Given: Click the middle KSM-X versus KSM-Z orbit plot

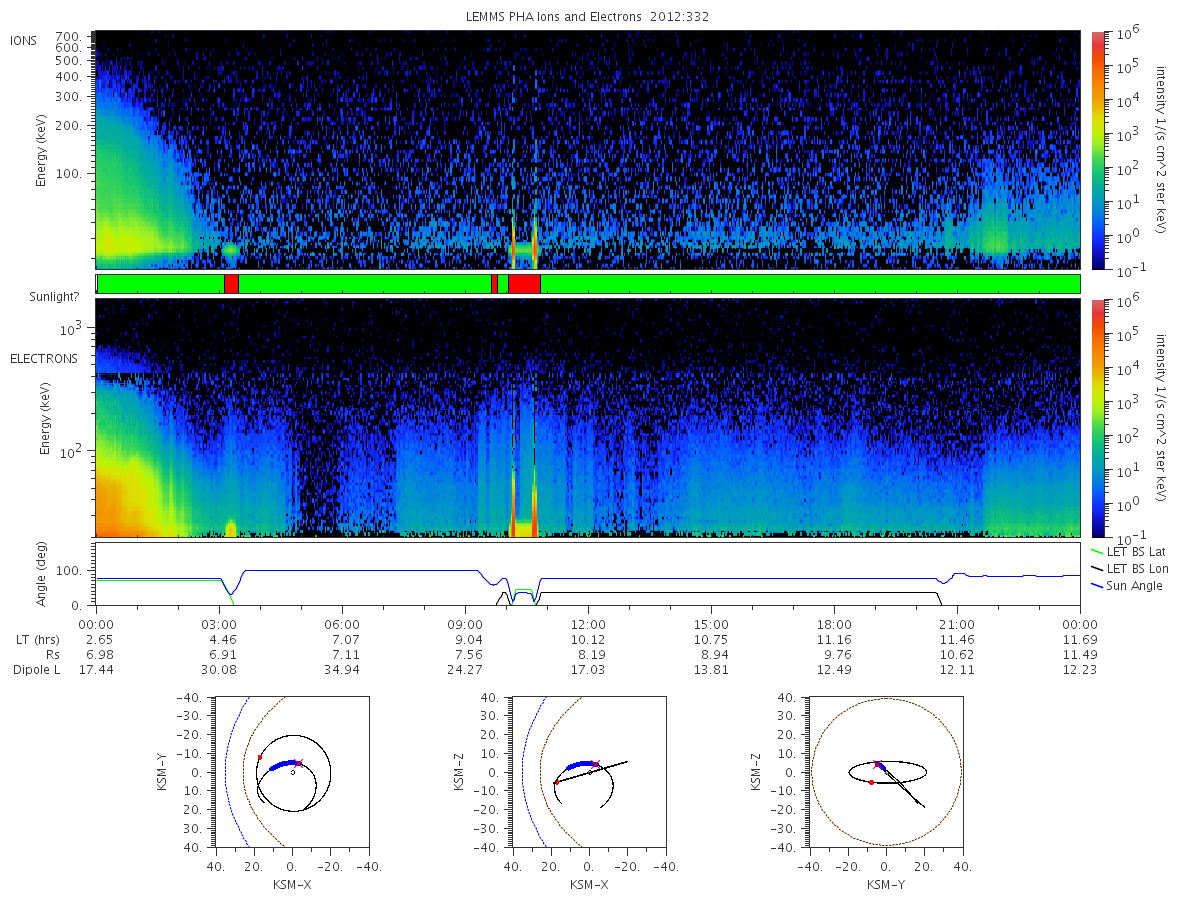Looking at the screenshot, I should pos(587,772).
